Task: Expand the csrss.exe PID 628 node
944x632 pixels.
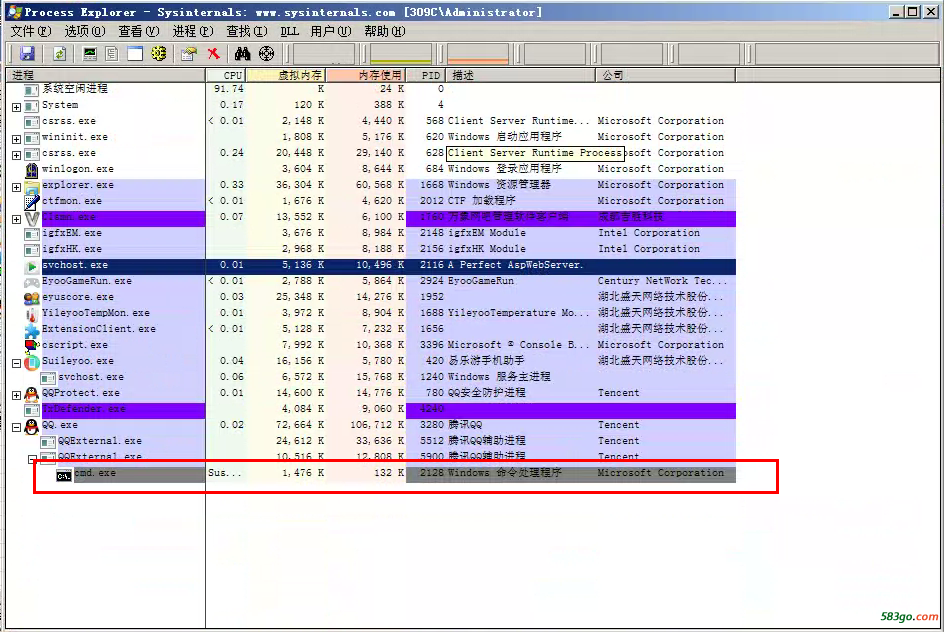Action: [x=16, y=155]
